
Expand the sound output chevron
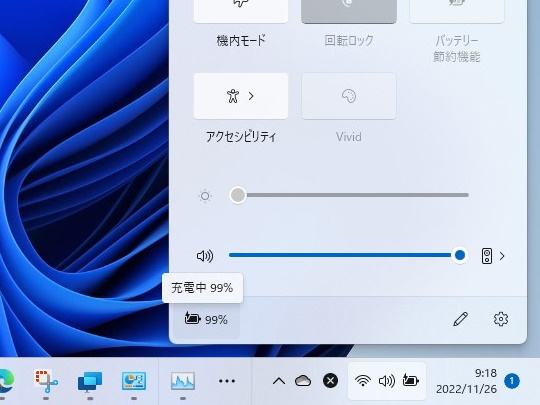[502, 256]
